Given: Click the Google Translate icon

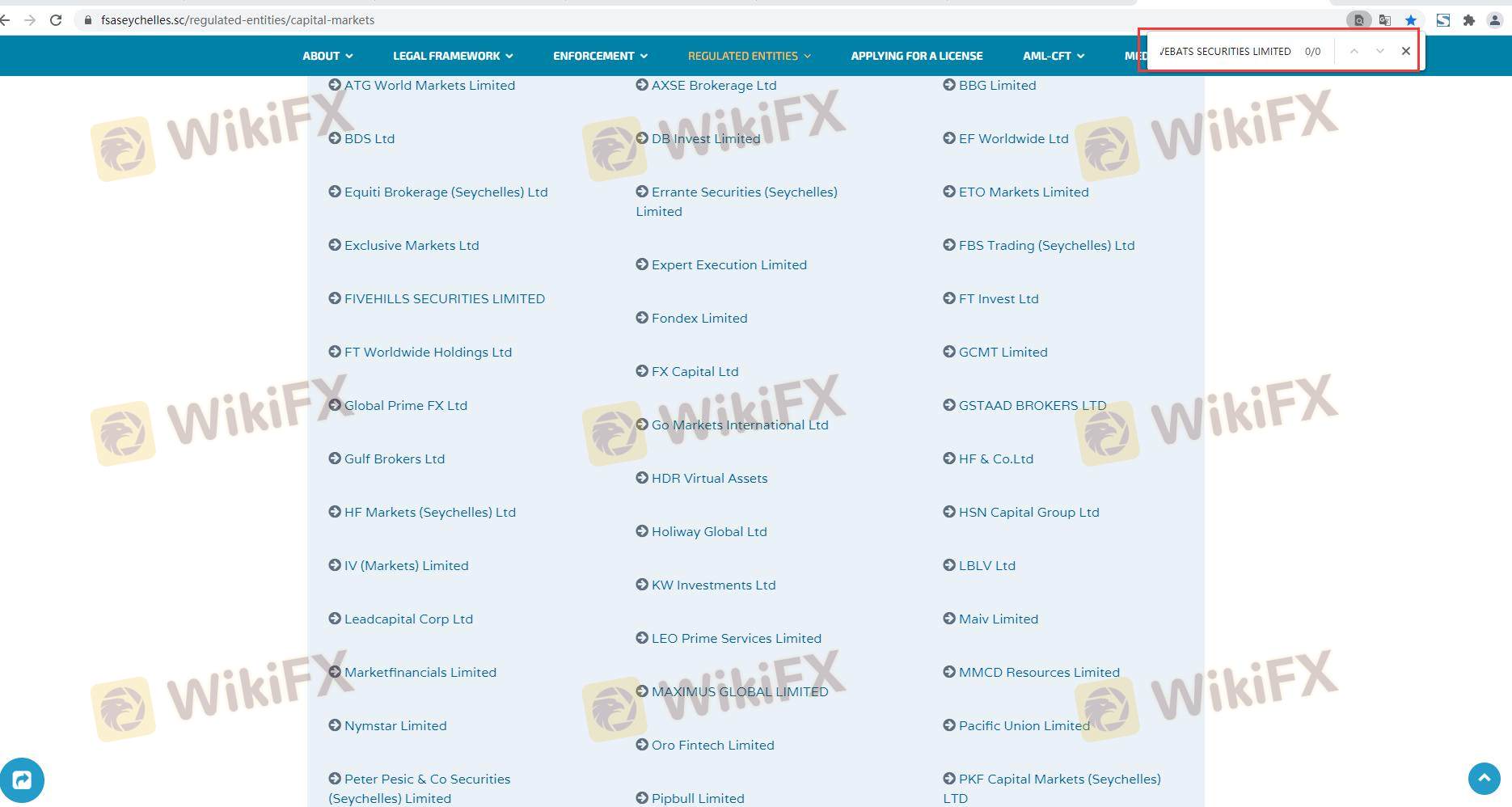Looking at the screenshot, I should tap(1385, 20).
